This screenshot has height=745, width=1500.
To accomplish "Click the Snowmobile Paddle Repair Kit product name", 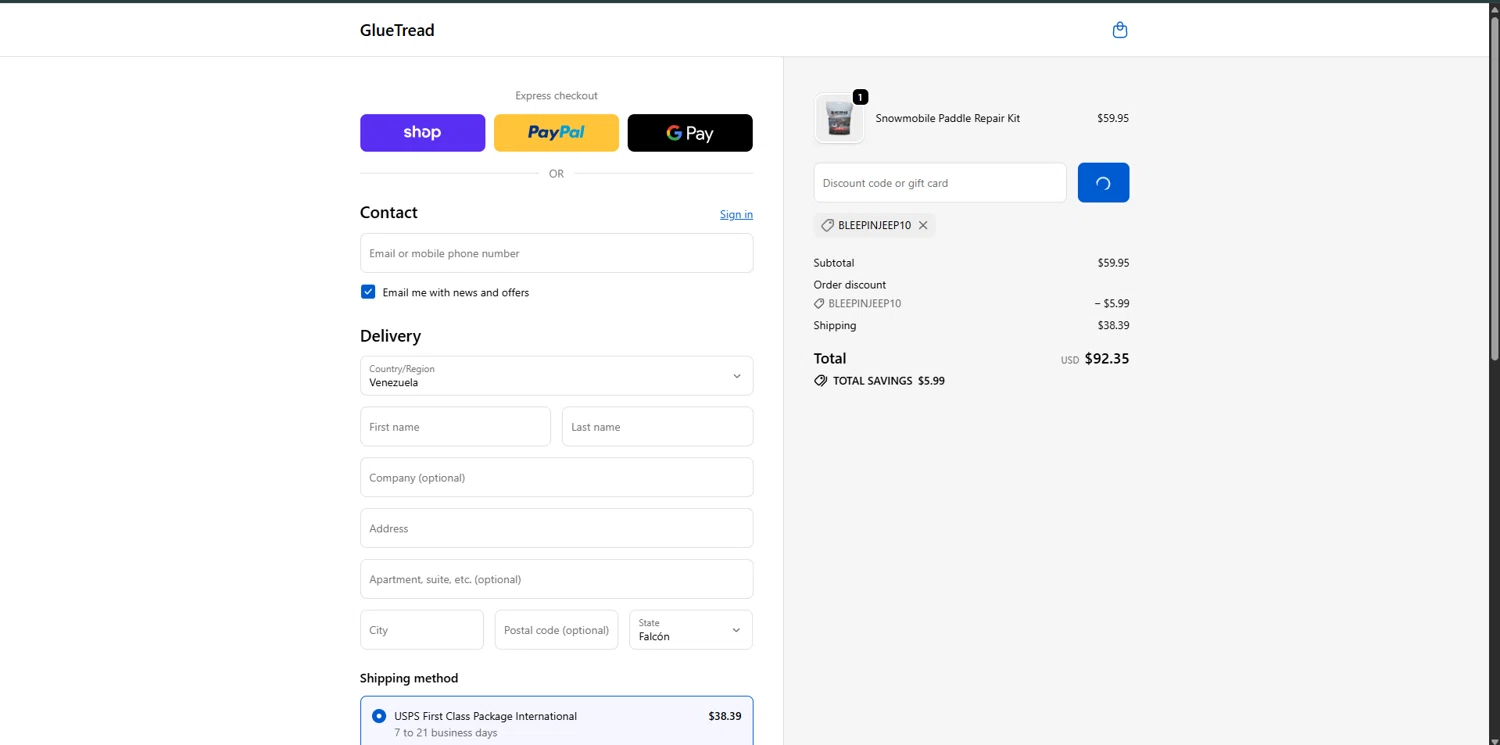I will tap(948, 118).
